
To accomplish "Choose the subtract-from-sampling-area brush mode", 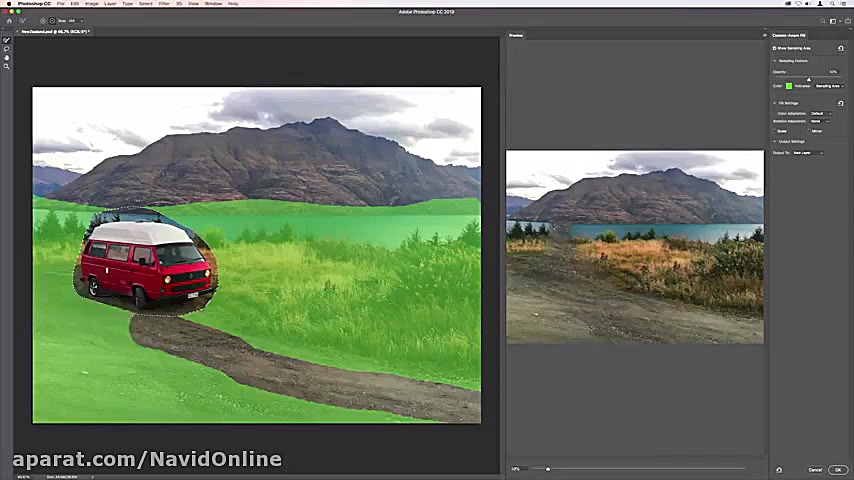I will pos(52,21).
